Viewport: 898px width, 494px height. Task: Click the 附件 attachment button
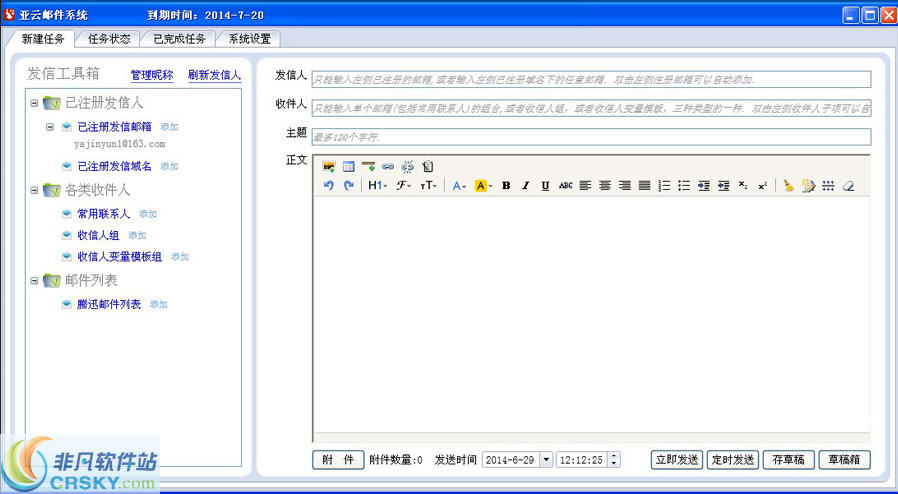tap(338, 460)
